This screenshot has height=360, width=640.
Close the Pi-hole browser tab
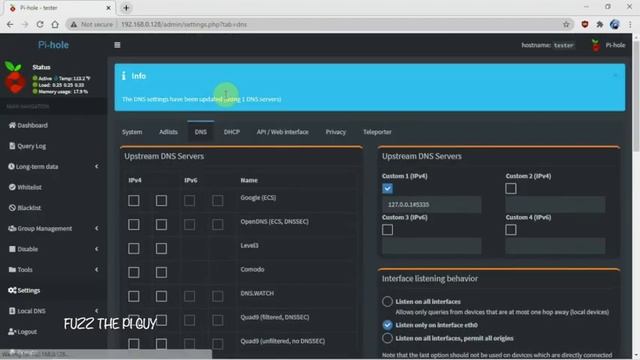pyautogui.click(x=109, y=8)
